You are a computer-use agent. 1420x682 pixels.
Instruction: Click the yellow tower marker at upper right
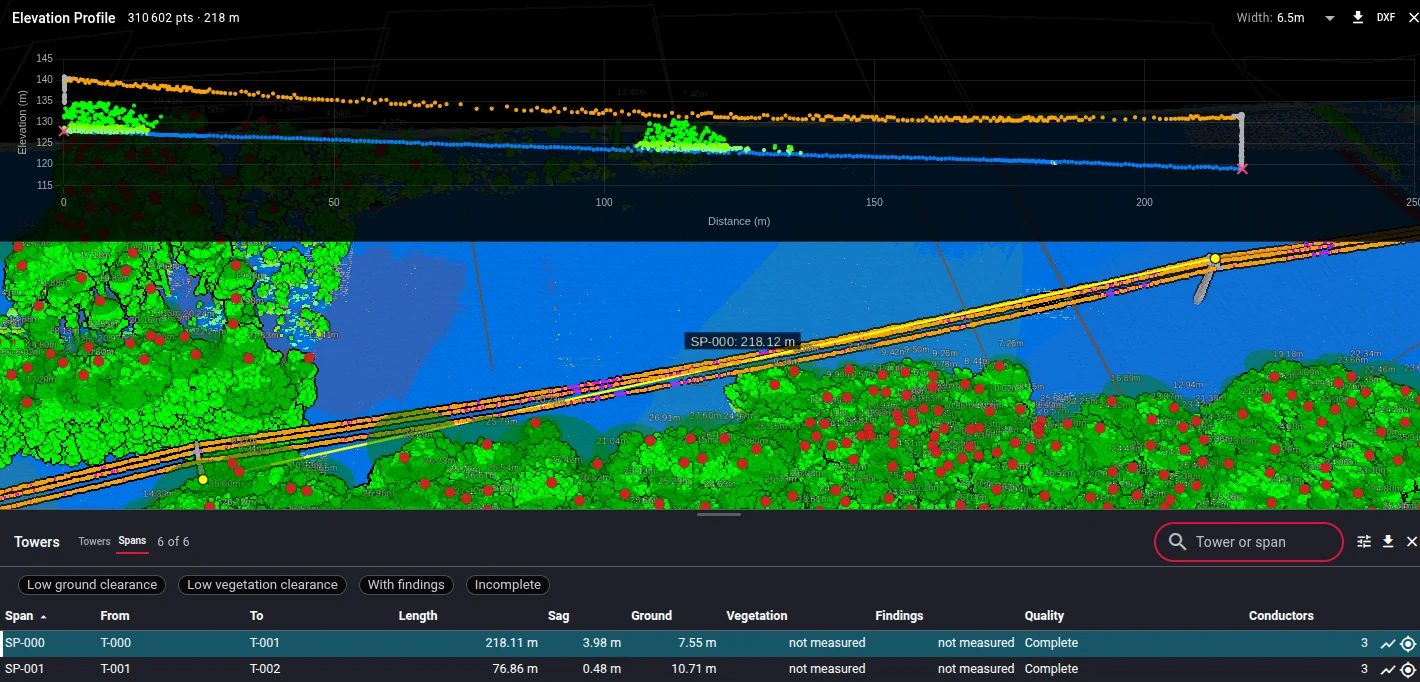(x=1215, y=259)
